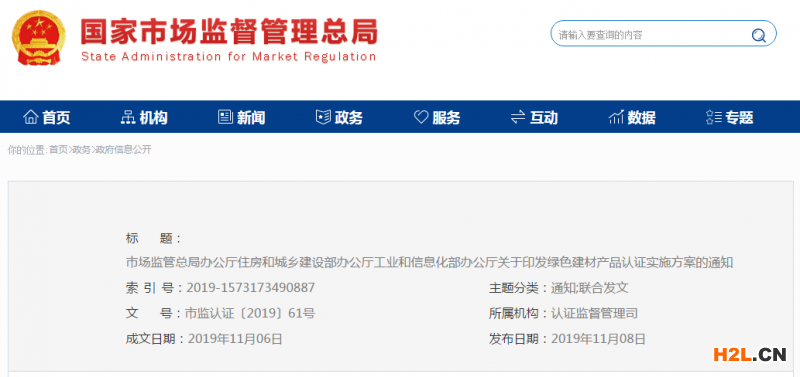Click the chart icon beside 数据
This screenshot has height=377, width=800.
coord(616,117)
